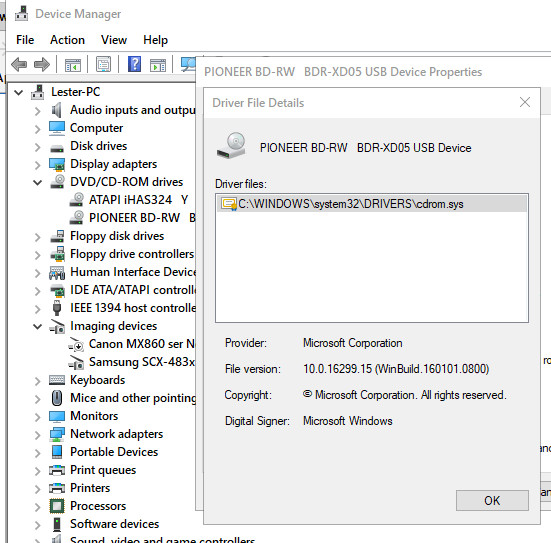Select ATAPI iHAS324 drive entry
Screen dimensions: 551x543
tap(138, 200)
